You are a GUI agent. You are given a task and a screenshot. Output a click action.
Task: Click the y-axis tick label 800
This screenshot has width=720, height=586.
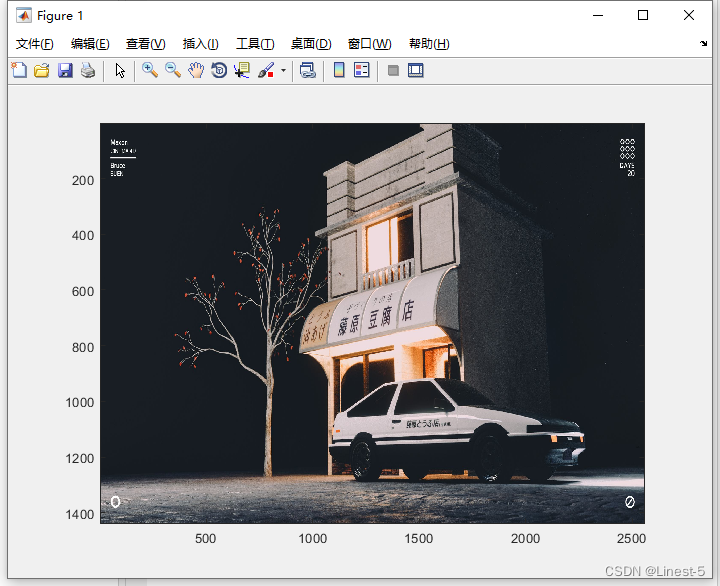(x=83, y=347)
